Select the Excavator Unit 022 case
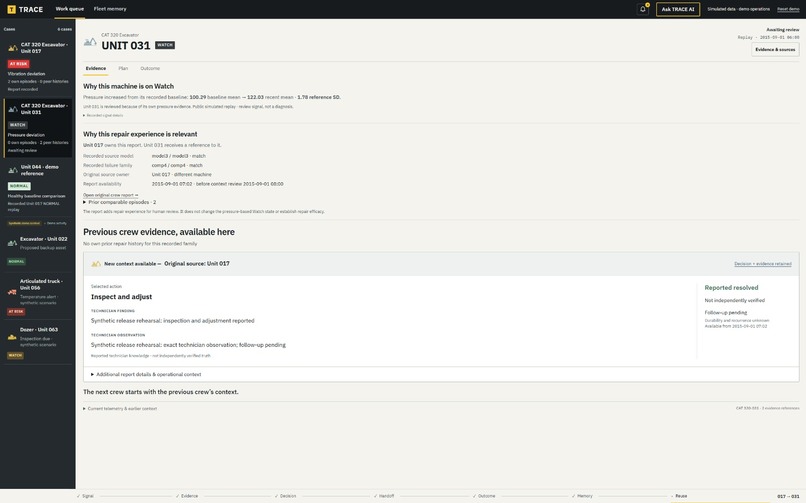This screenshot has height=503, width=806. [38, 251]
